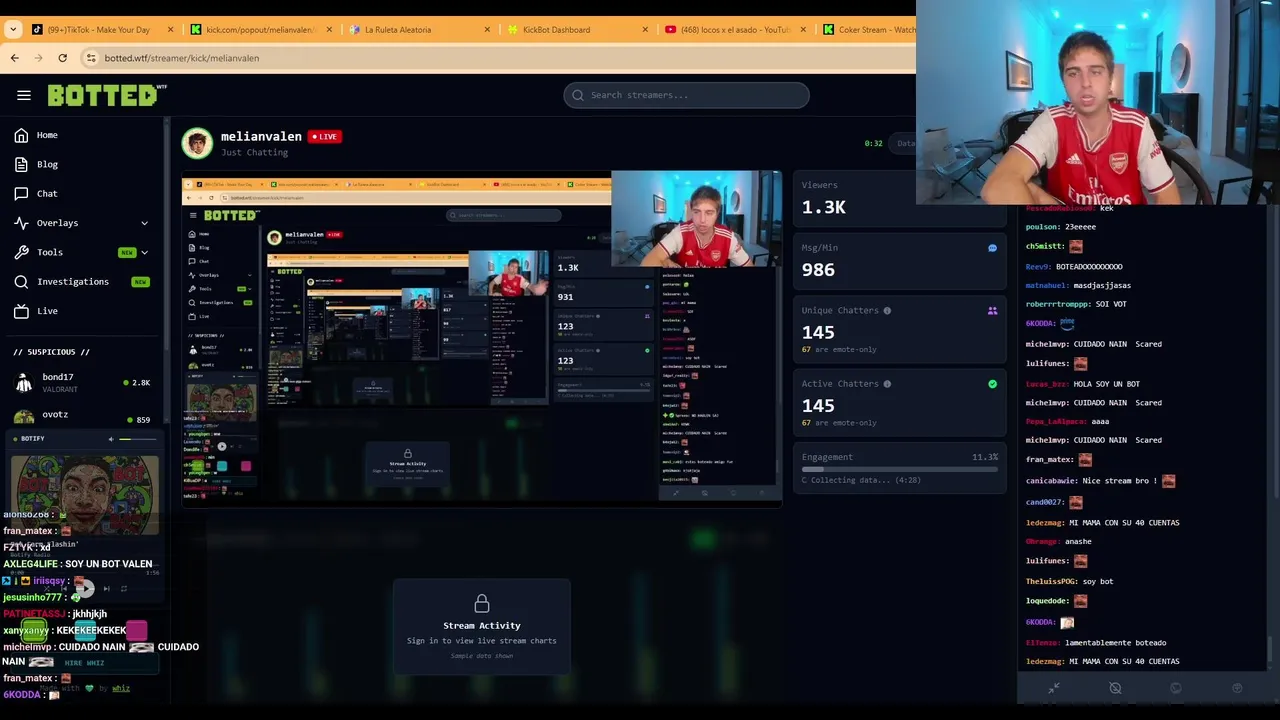Switch to the TikTok - Make Your Day tab

[x=97, y=30]
